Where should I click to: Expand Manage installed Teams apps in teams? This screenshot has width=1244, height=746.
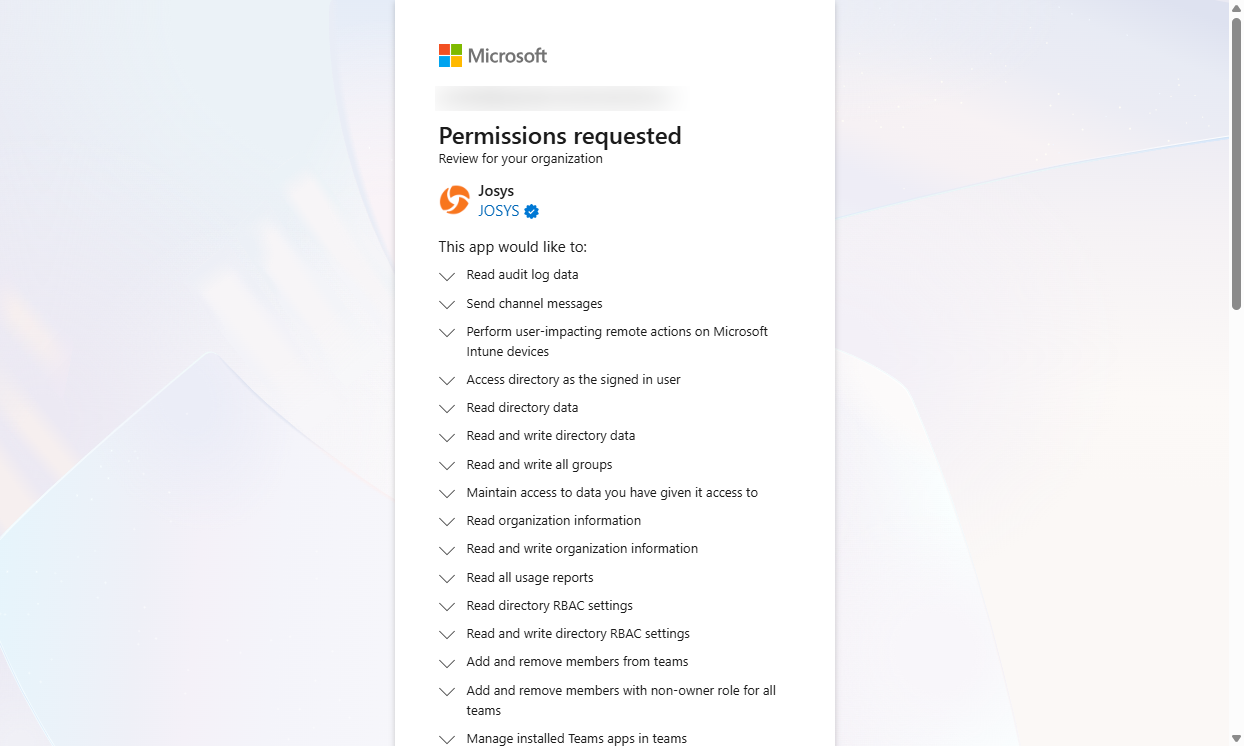pyautogui.click(x=447, y=740)
